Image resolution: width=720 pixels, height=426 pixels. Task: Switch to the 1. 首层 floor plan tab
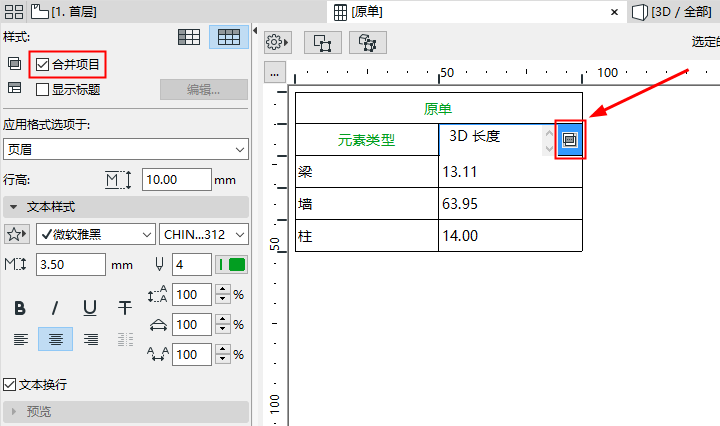pos(64,11)
